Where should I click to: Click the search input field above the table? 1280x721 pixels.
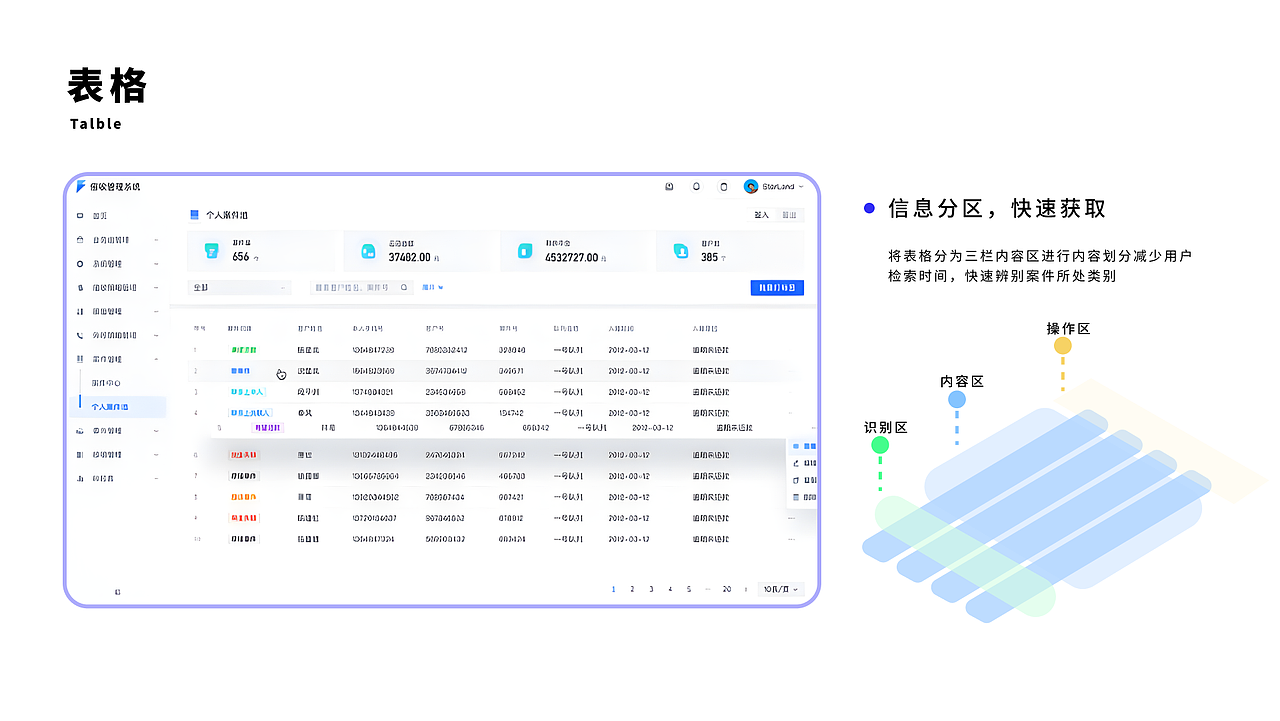[350, 287]
